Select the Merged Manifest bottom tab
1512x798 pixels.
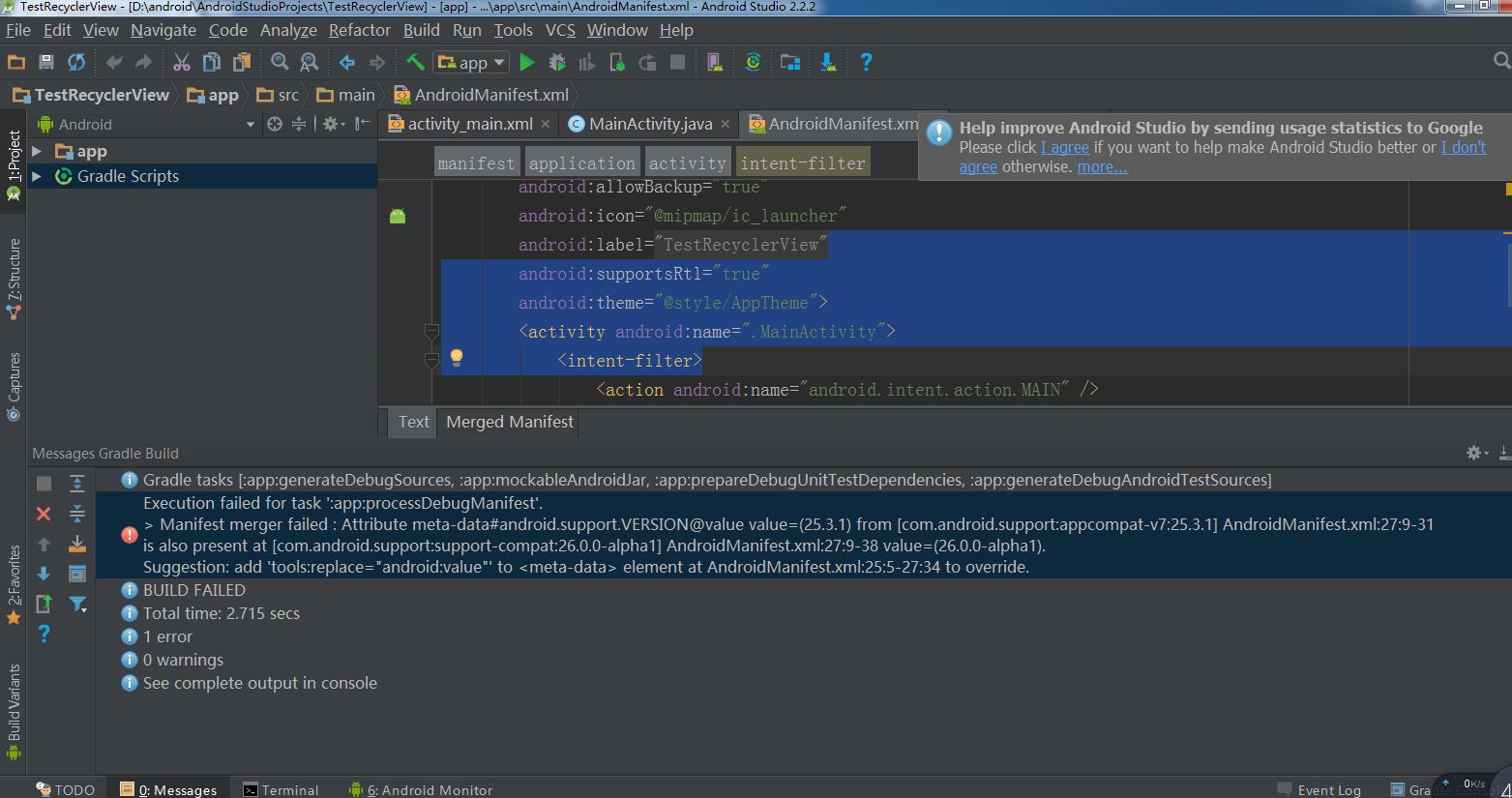coord(510,422)
